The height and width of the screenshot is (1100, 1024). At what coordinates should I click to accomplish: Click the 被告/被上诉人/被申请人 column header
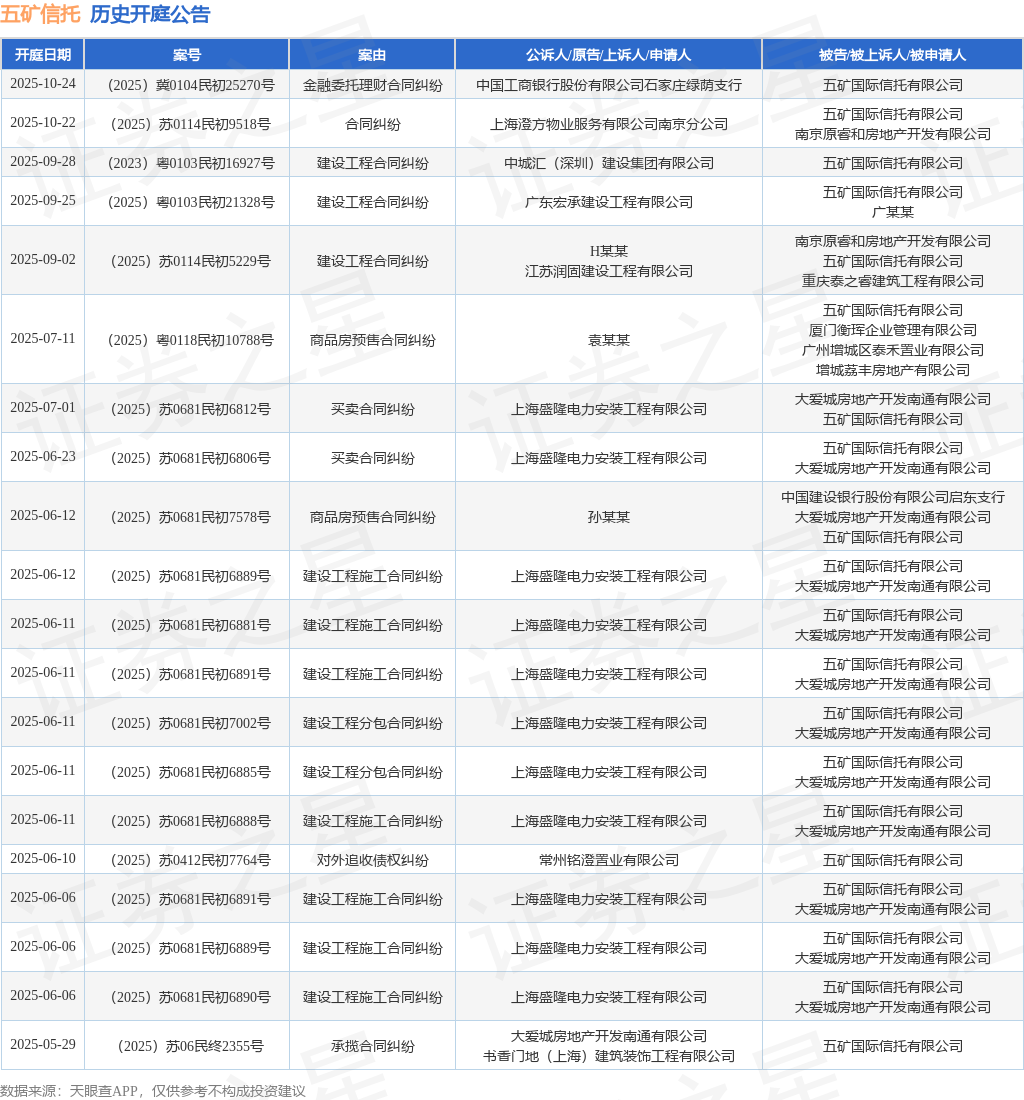(x=892, y=55)
